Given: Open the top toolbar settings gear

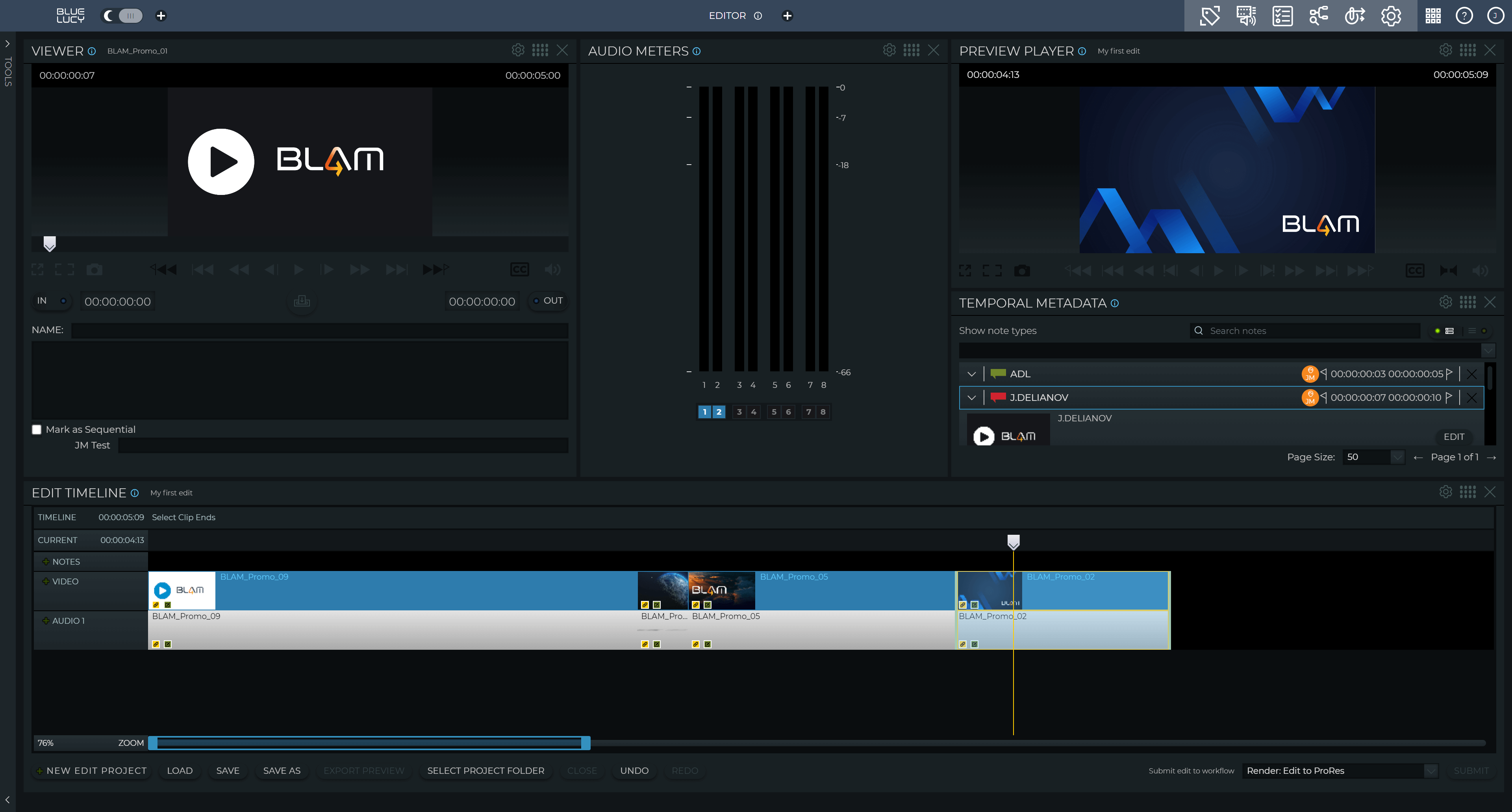Looking at the screenshot, I should pyautogui.click(x=1391, y=16).
